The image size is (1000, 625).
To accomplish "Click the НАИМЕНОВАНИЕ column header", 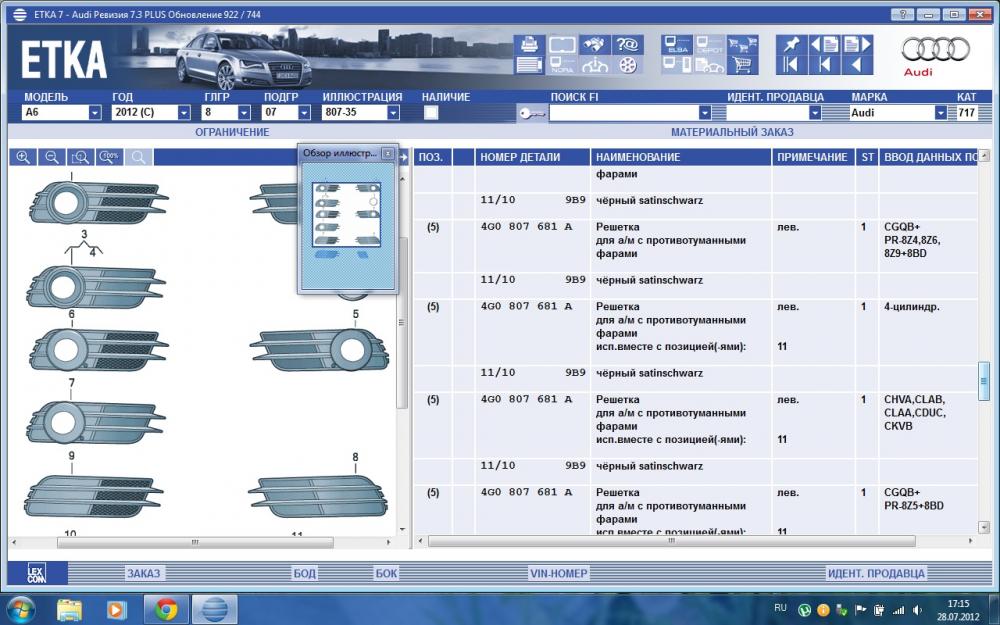I will tap(680, 157).
